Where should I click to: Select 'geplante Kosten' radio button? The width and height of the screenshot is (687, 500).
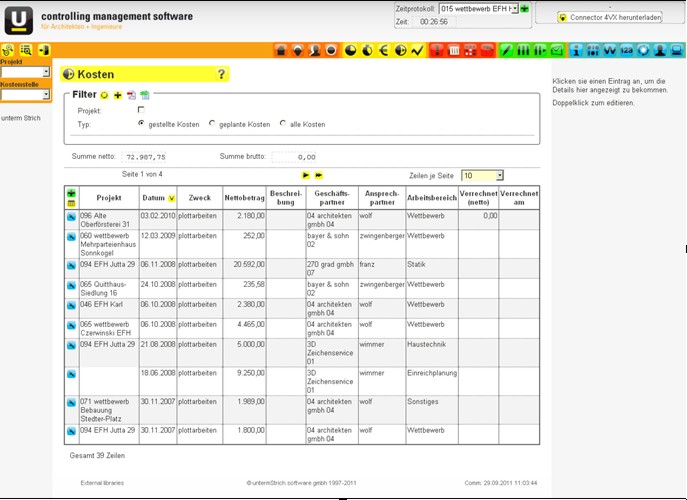click(212, 124)
